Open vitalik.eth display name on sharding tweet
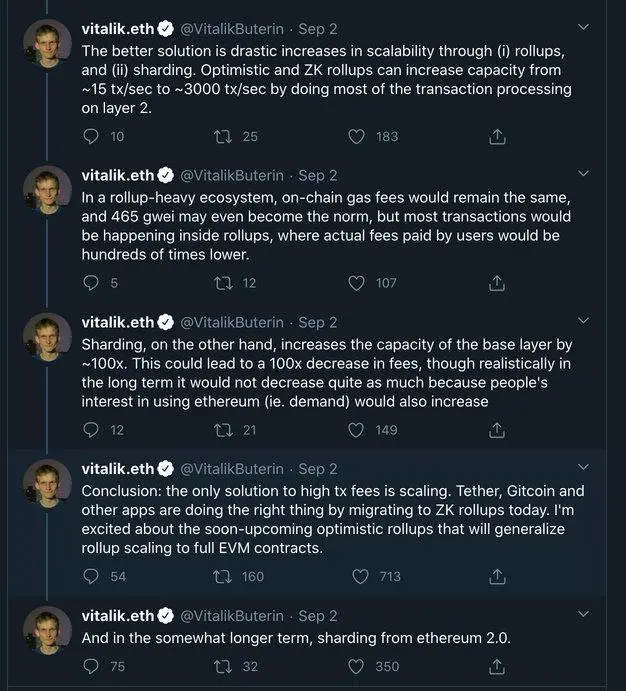This screenshot has height=691, width=626. click(118, 322)
